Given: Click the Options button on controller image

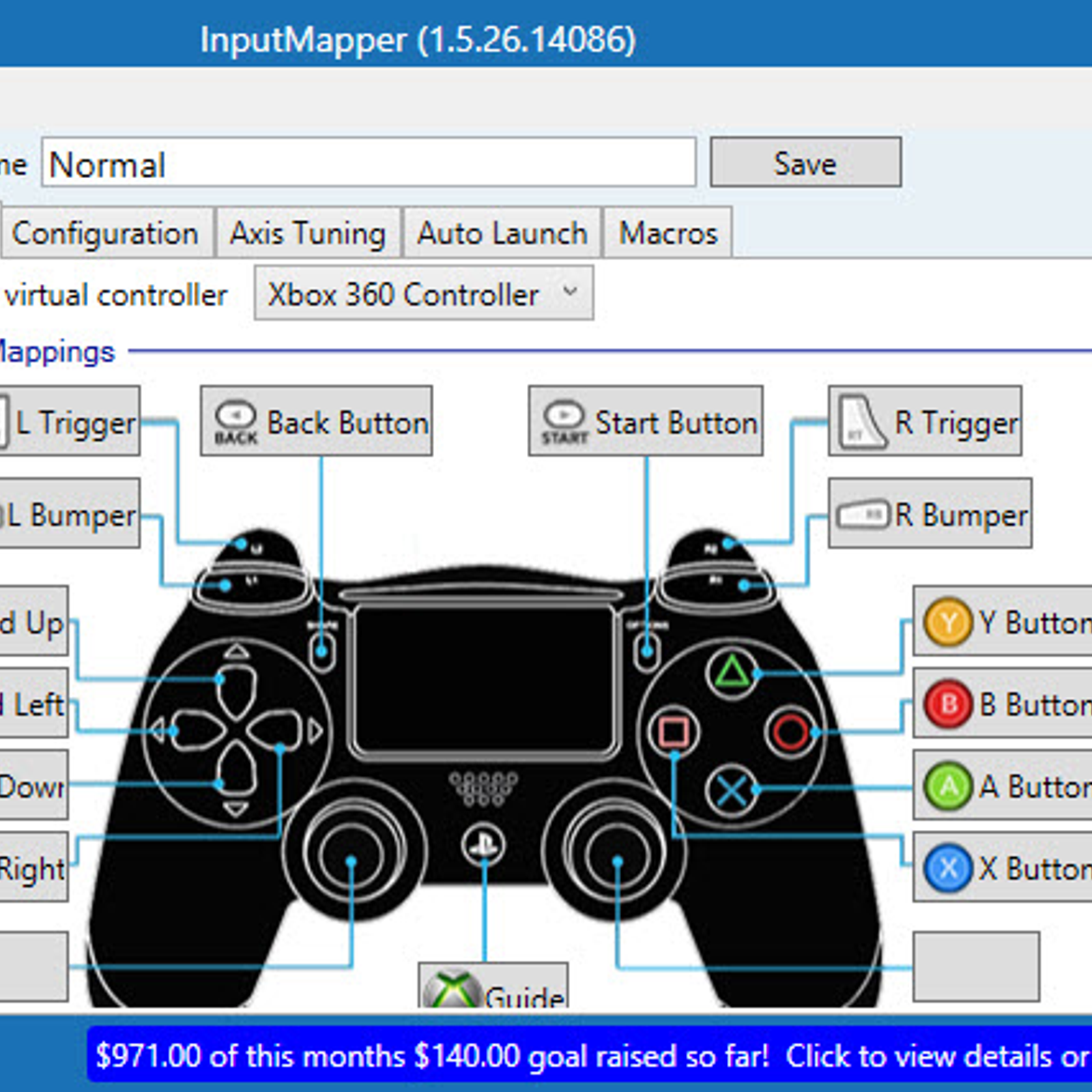Looking at the screenshot, I should [646, 650].
